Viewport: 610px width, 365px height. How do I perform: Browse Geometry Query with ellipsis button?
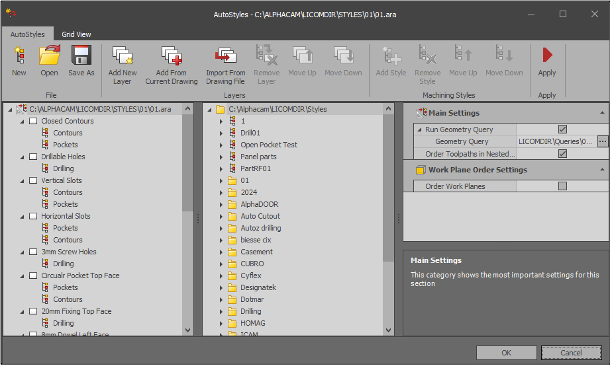602,141
